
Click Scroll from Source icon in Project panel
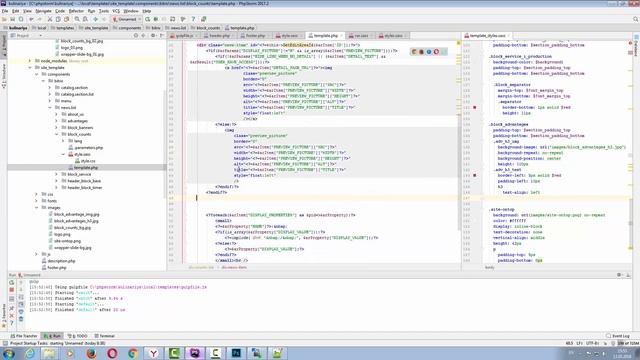coord(136,36)
